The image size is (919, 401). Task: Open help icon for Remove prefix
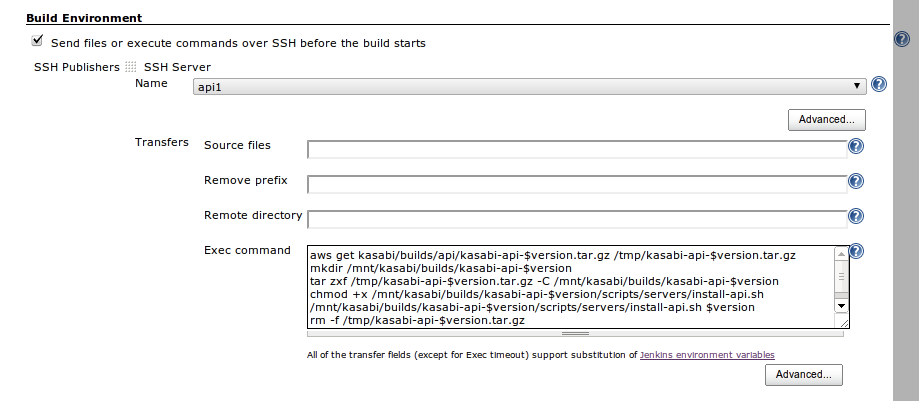(x=856, y=181)
